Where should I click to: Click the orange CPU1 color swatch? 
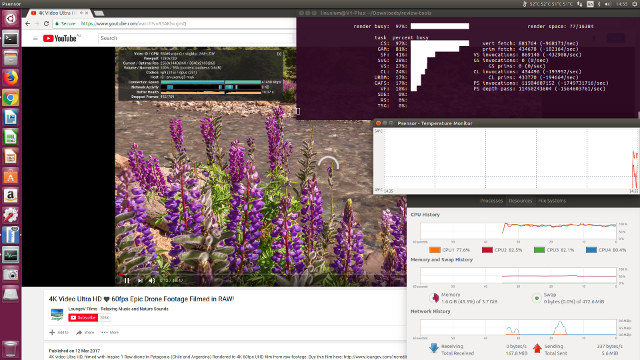pos(435,250)
